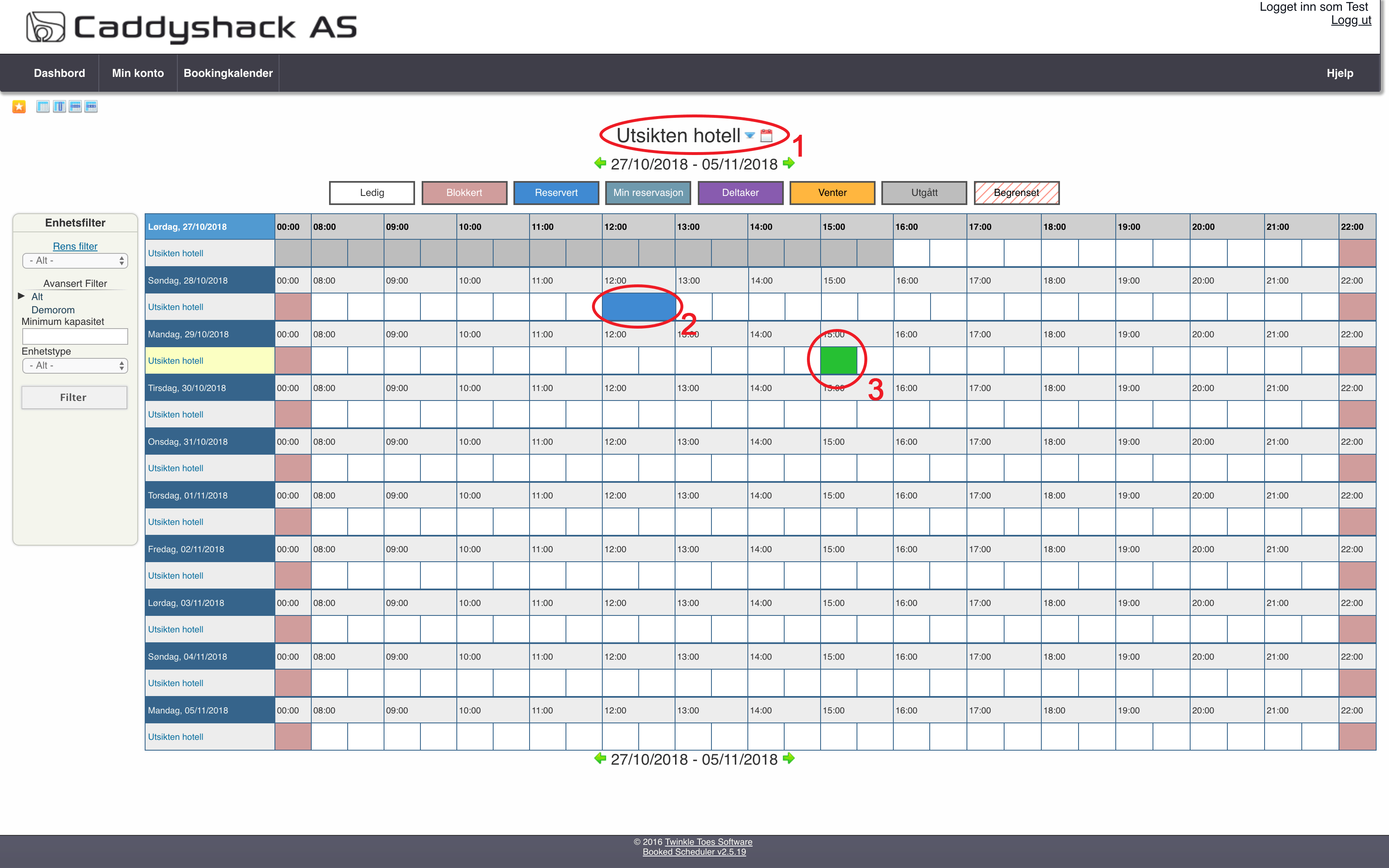This screenshot has height=868, width=1389.
Task: Select the fourth condensed layout icon
Action: pyautogui.click(x=91, y=107)
